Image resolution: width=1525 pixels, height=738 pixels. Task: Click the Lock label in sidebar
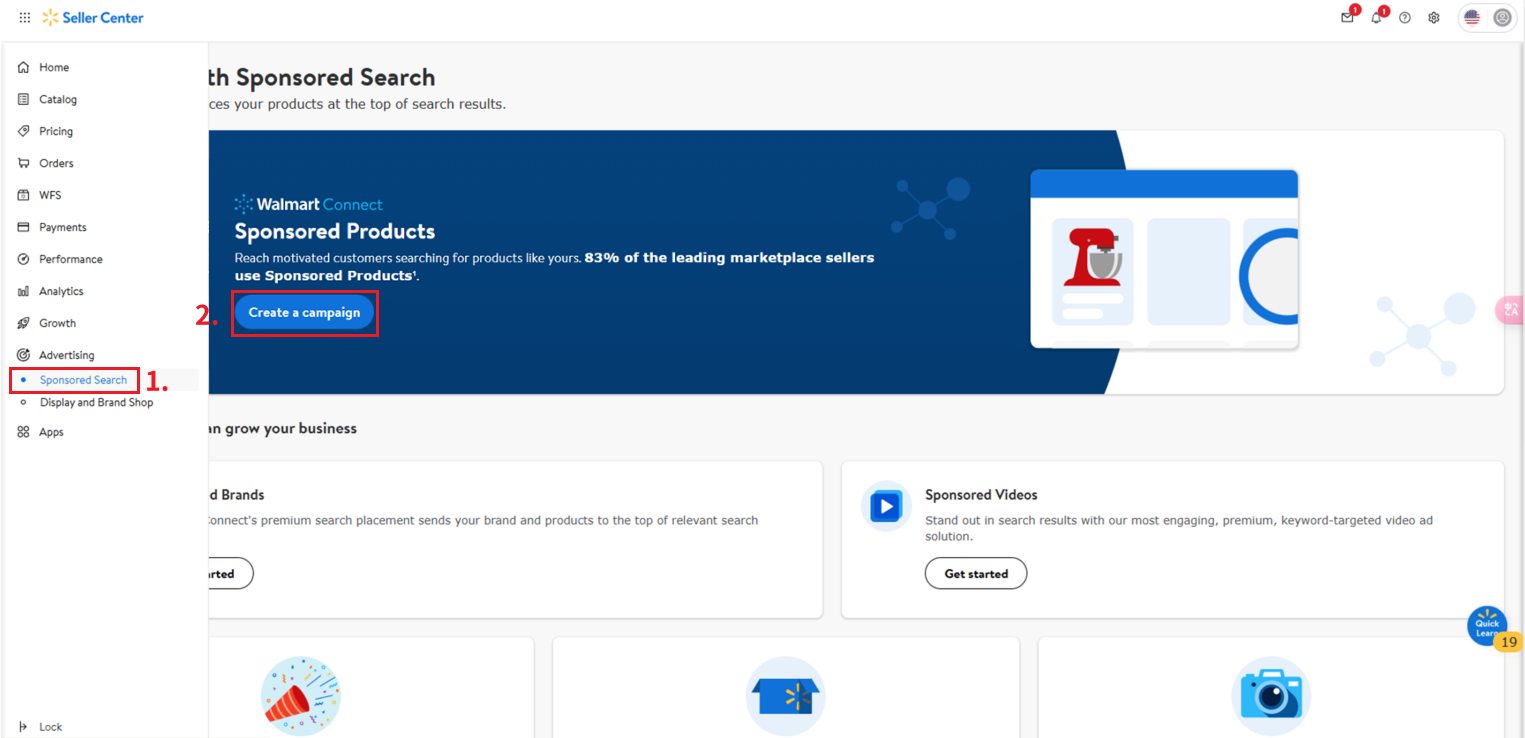(x=50, y=727)
